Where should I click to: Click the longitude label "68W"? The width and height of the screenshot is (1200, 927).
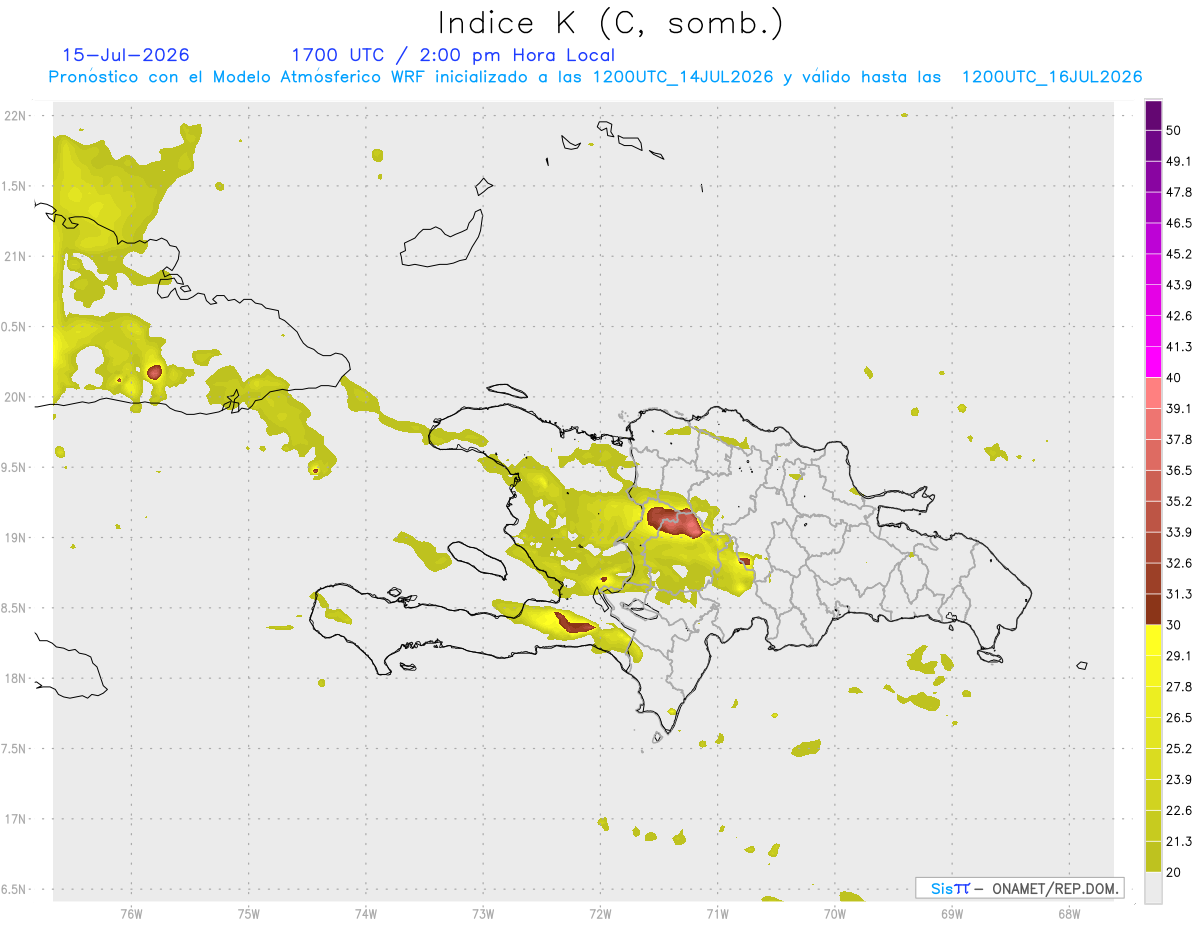[1069, 913]
